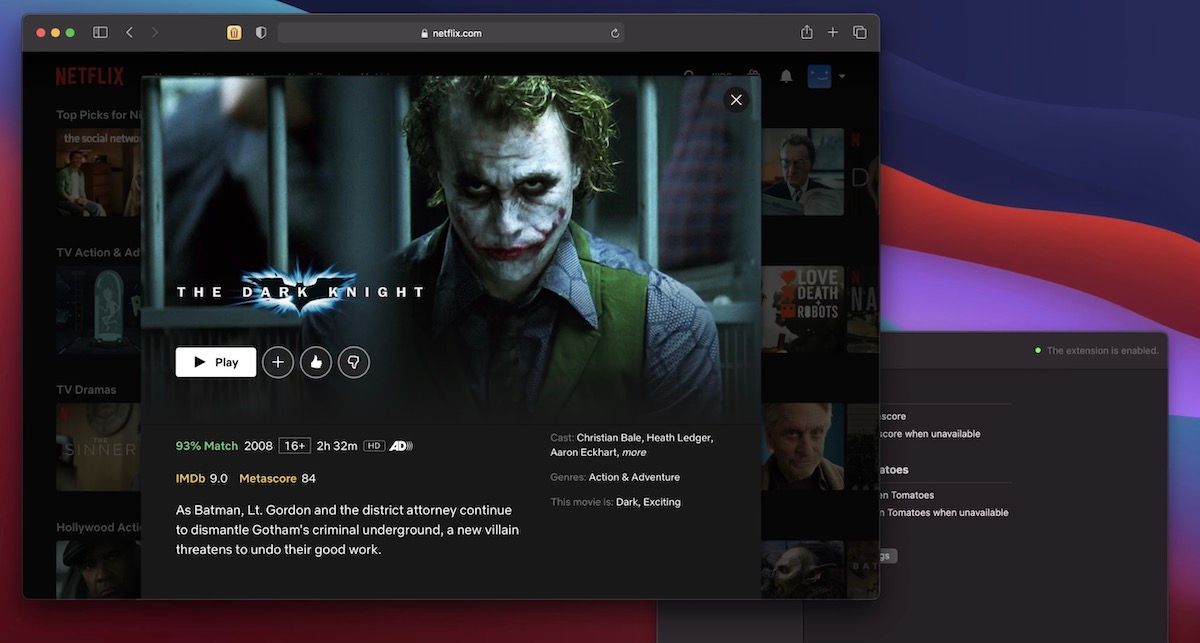The height and width of the screenshot is (643, 1200).
Task: Open Netflix notifications bell
Action: [x=786, y=77]
